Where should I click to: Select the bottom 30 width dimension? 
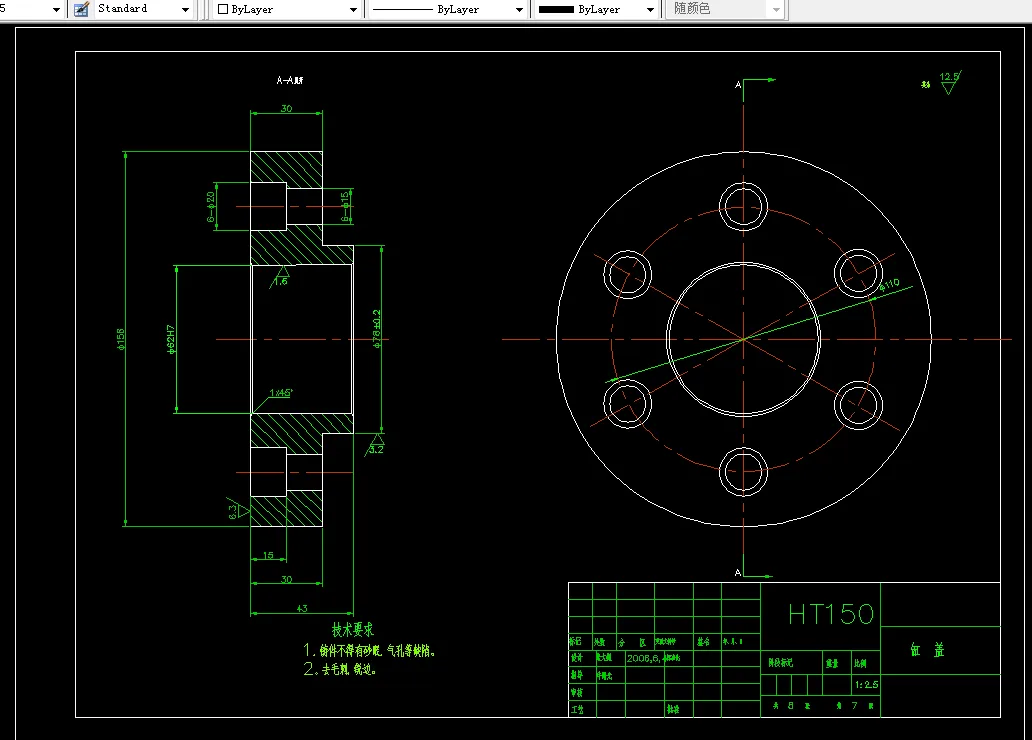click(286, 579)
